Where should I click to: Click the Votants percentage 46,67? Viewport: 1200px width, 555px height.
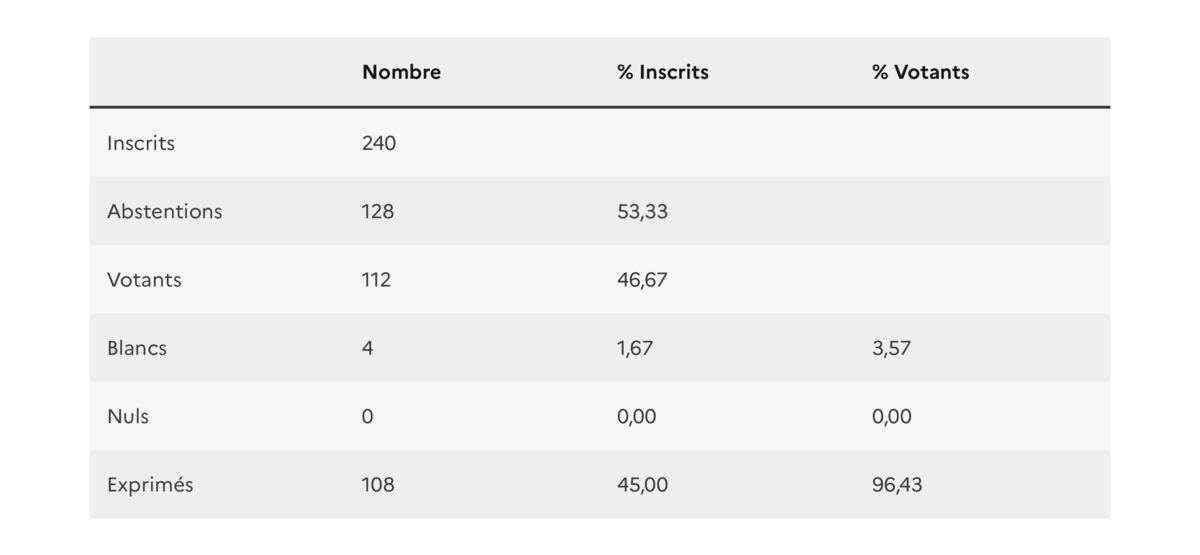tap(642, 280)
